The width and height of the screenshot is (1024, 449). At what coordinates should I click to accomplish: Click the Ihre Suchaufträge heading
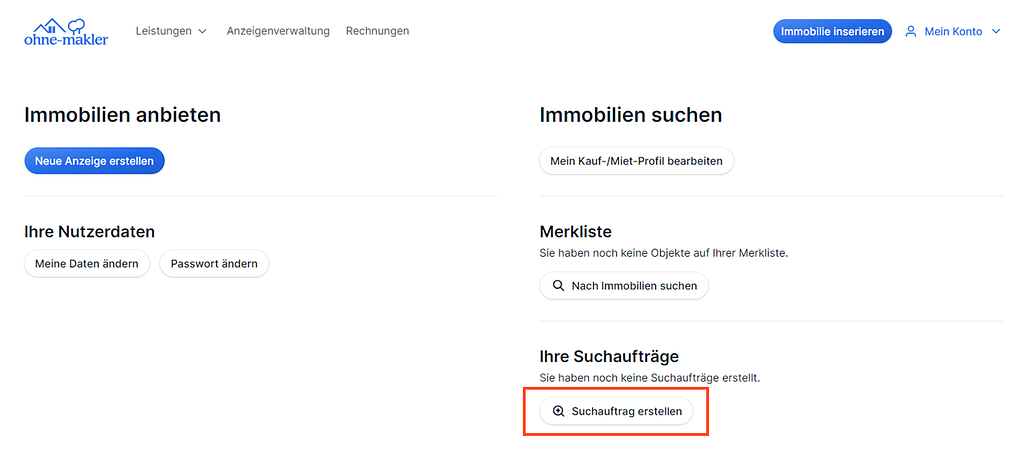609,356
